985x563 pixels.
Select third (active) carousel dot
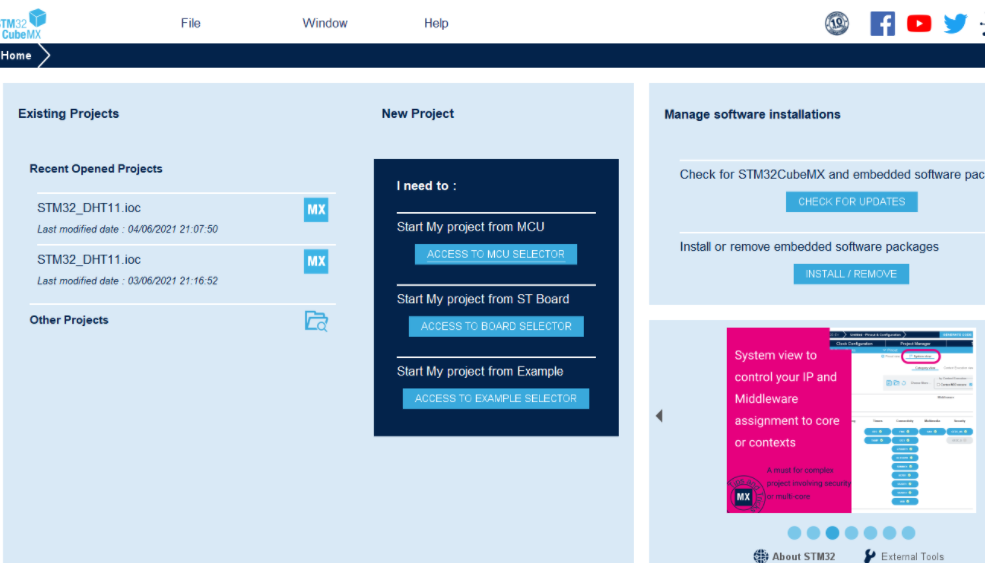pos(832,533)
